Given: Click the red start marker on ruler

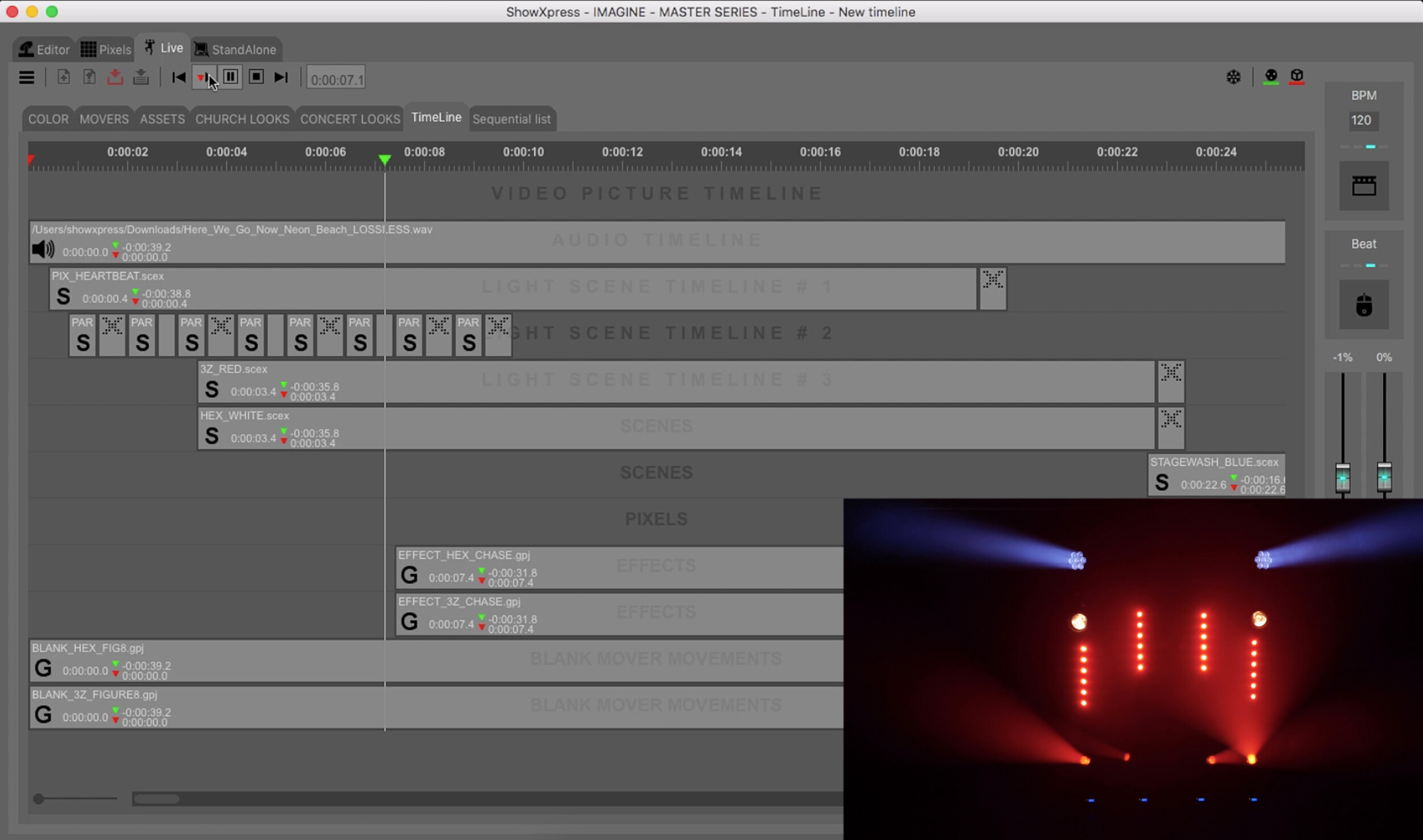Looking at the screenshot, I should pyautogui.click(x=31, y=160).
